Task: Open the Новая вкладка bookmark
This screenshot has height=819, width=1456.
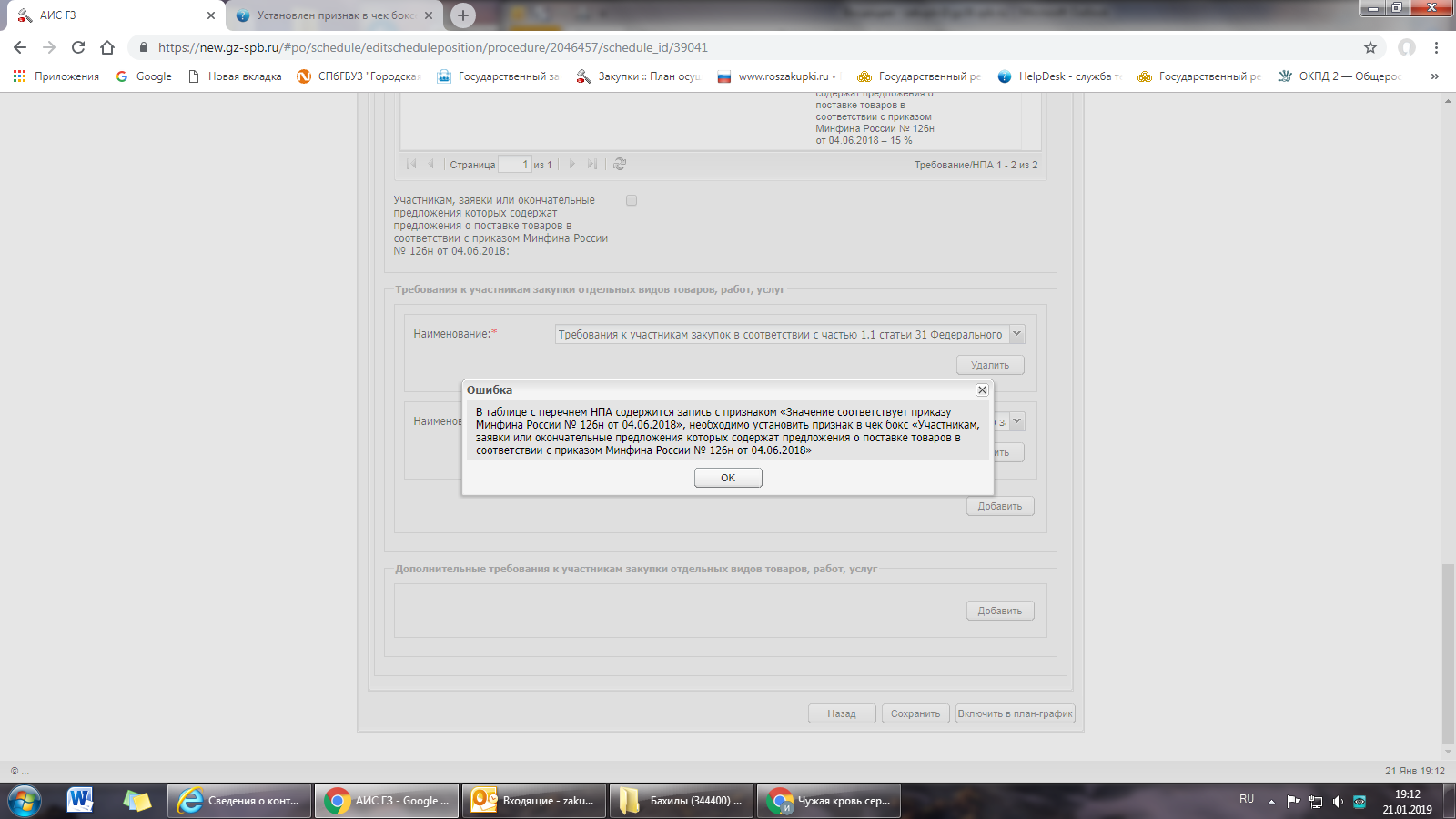Action: (x=235, y=76)
